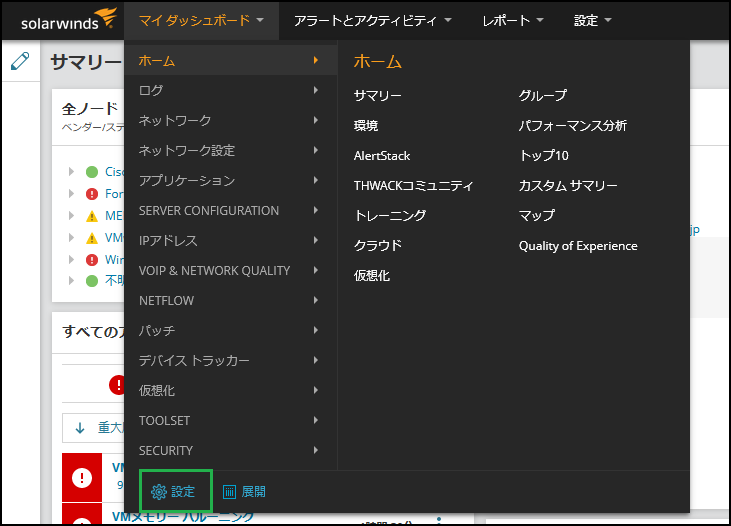Open the 設定 dropdown in top bar
The width and height of the screenshot is (731, 526).
click(592, 21)
